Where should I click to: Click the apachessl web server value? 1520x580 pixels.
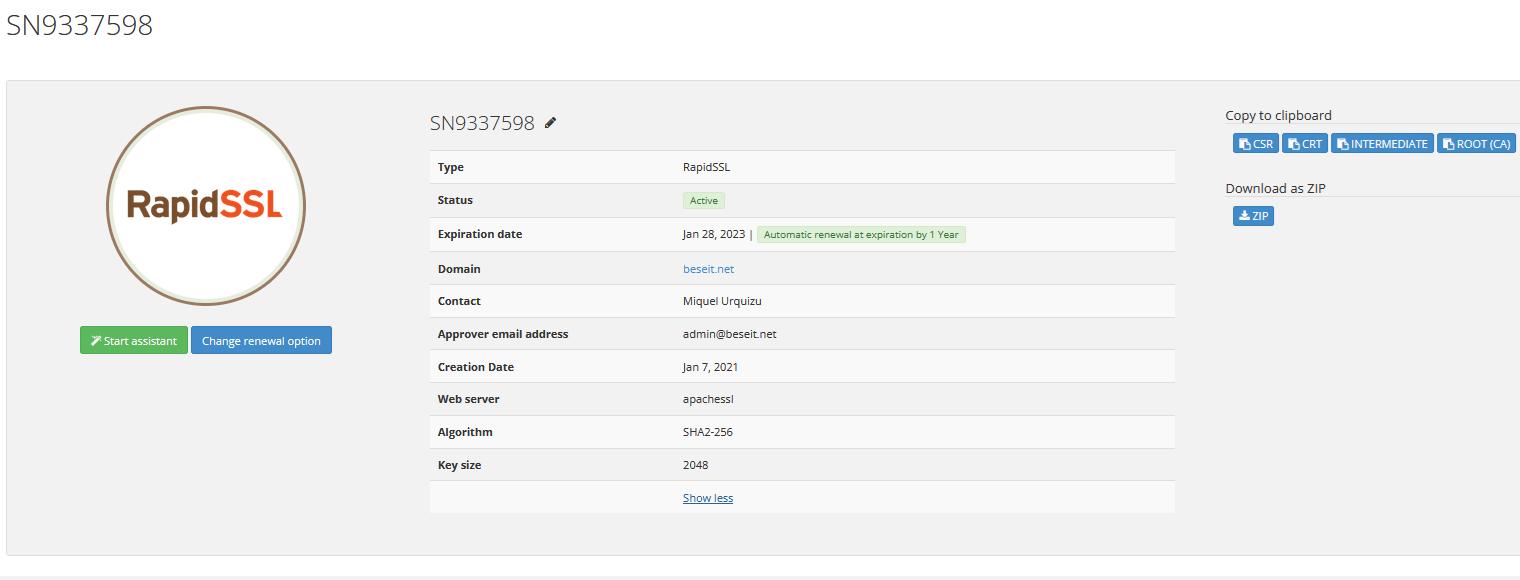click(x=711, y=399)
